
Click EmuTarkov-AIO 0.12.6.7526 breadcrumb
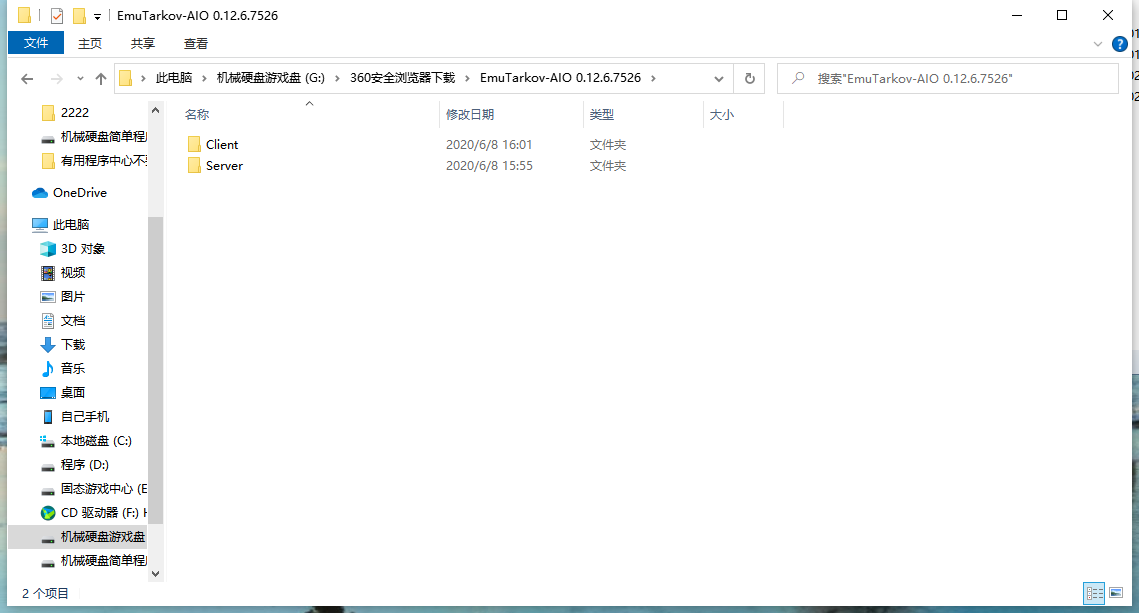(560, 78)
